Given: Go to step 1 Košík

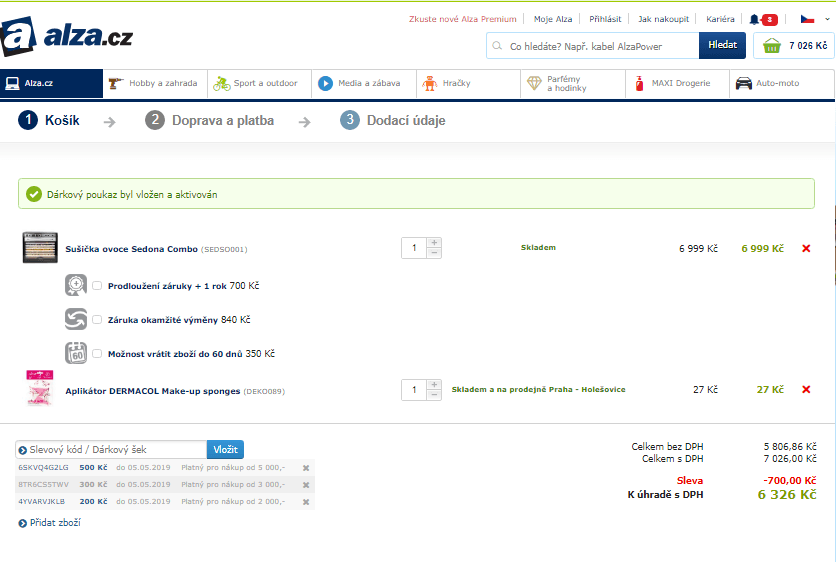Looking at the screenshot, I should coord(49,120).
